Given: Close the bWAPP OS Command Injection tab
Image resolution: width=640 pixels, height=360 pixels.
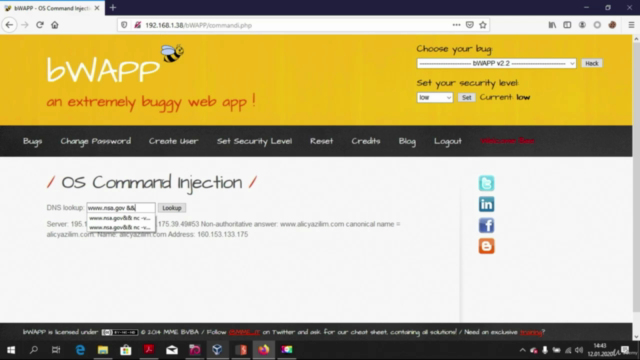Looking at the screenshot, I should click(97, 8).
